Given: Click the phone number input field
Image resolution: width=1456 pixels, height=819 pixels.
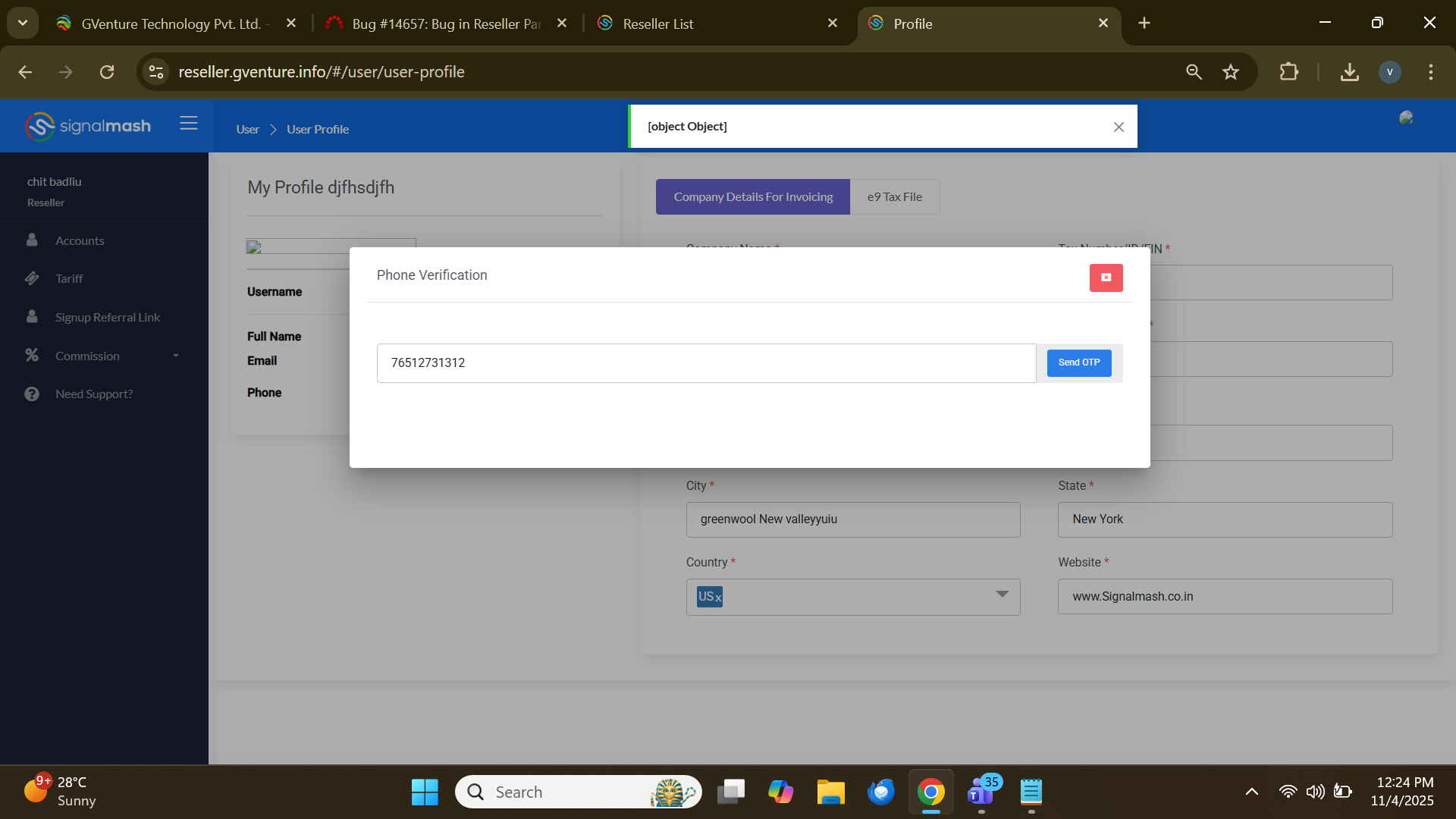Looking at the screenshot, I should 705,363.
